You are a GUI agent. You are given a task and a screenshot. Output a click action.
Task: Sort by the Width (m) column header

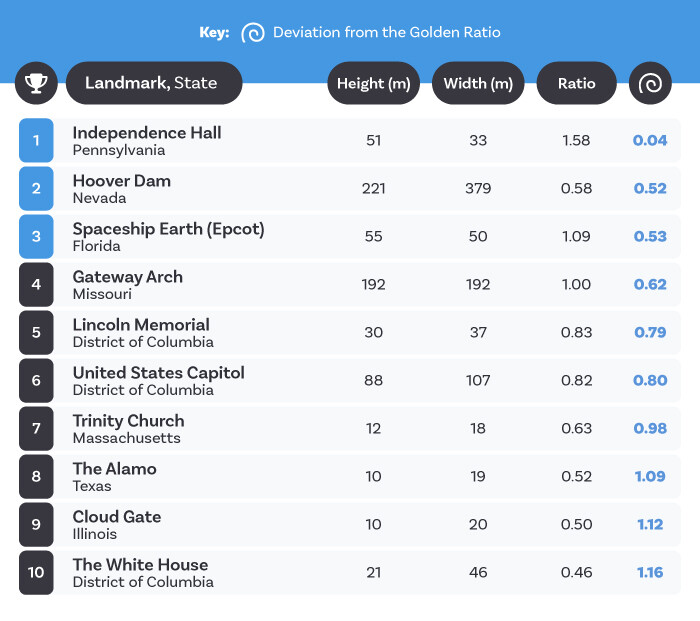pyautogui.click(x=478, y=83)
